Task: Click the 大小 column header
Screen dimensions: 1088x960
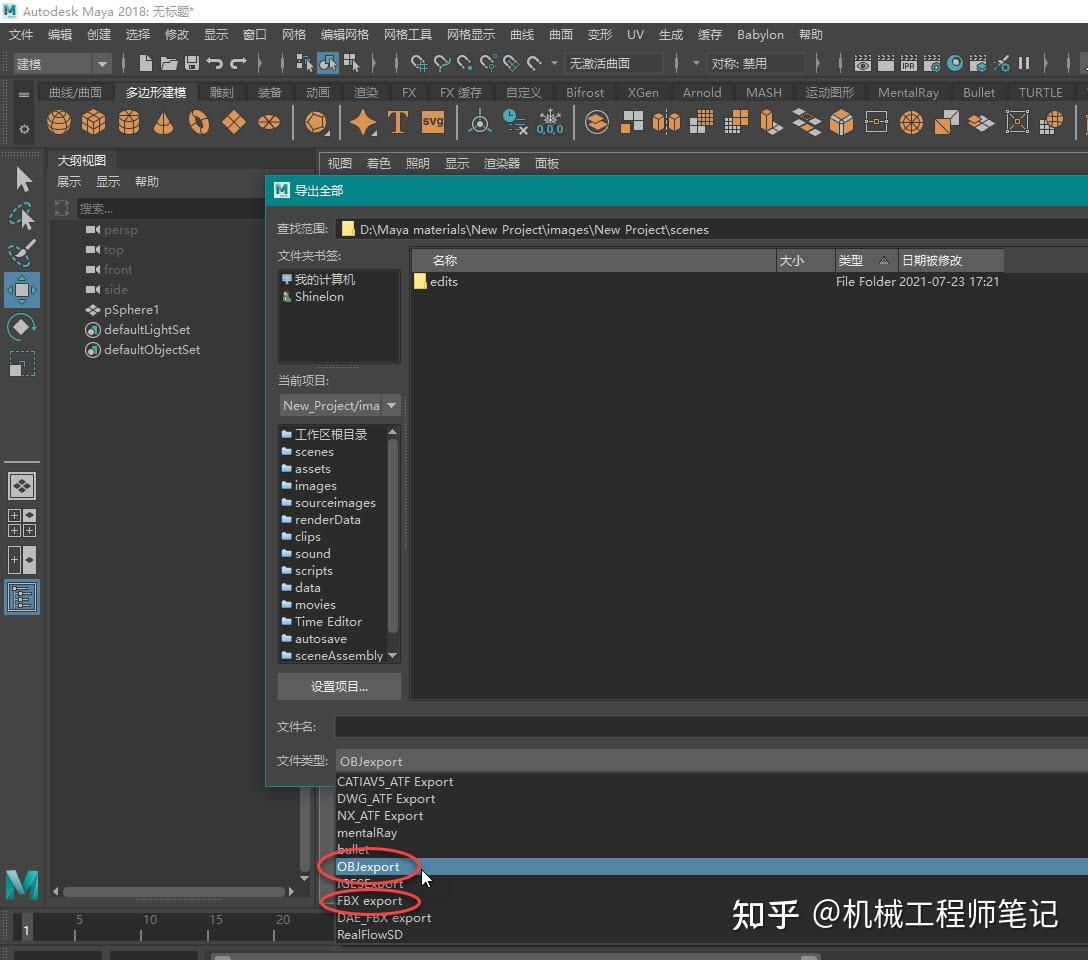Action: [x=805, y=260]
